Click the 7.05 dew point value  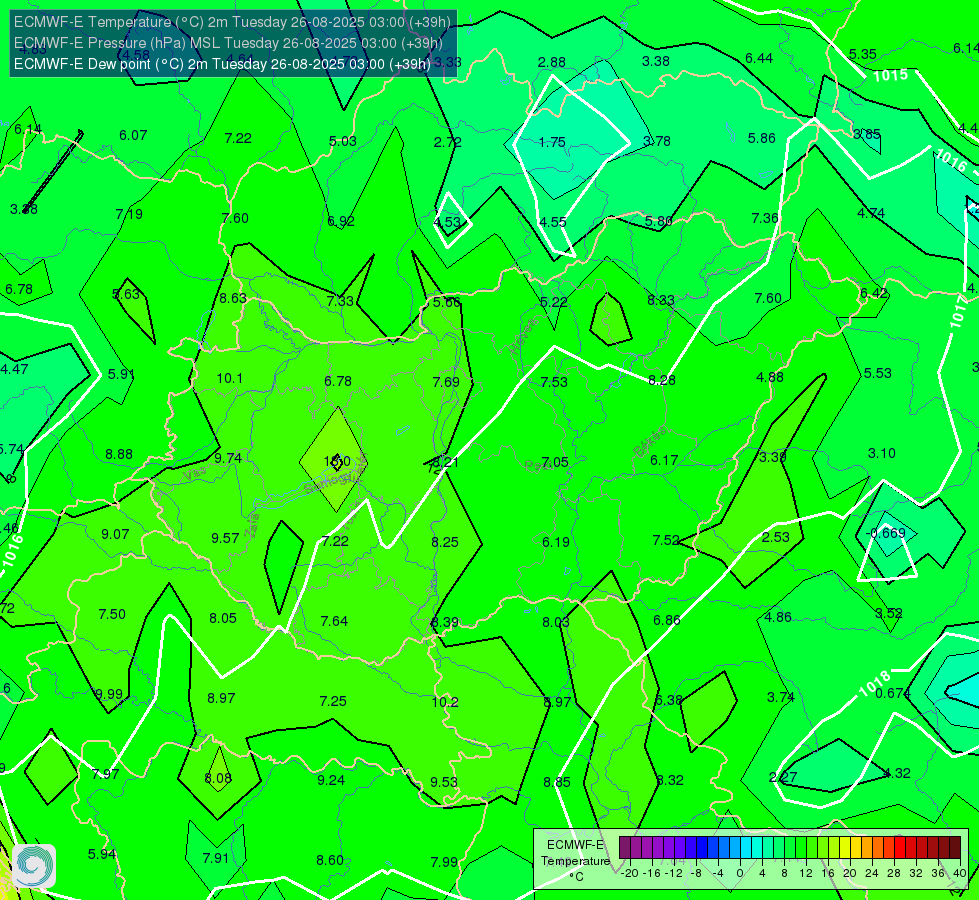[554, 462]
